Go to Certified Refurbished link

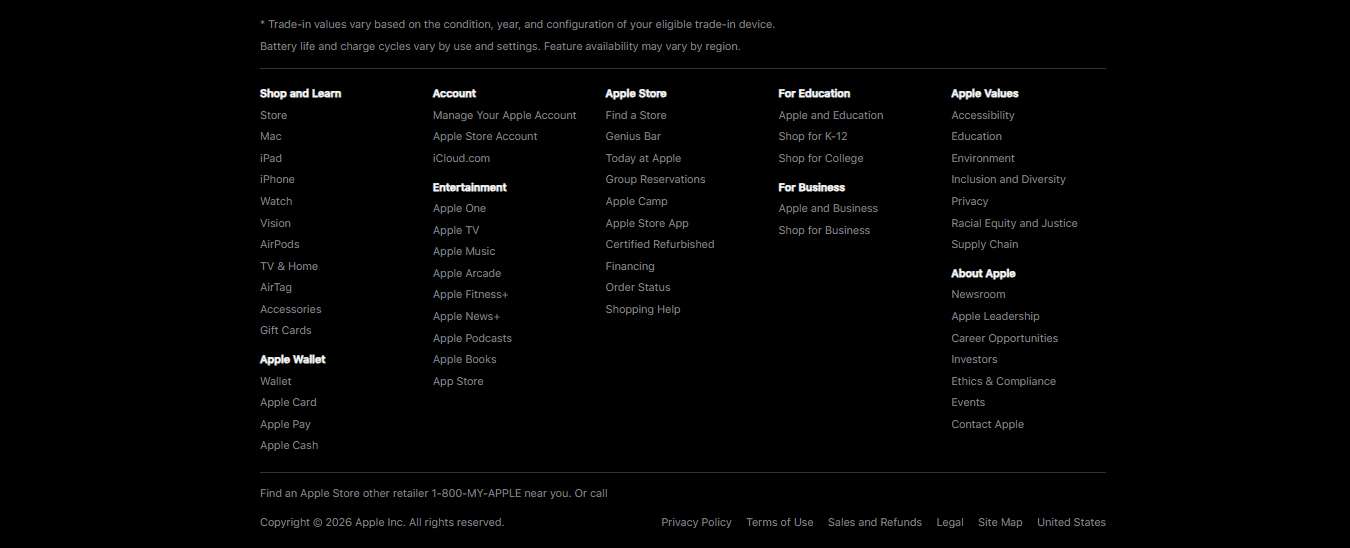click(660, 244)
